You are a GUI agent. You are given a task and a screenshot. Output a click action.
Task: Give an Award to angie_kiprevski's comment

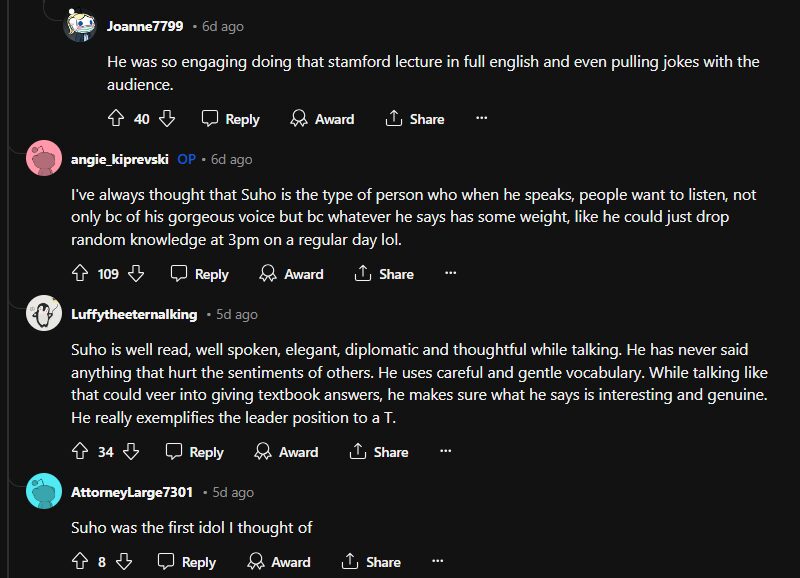[291, 273]
